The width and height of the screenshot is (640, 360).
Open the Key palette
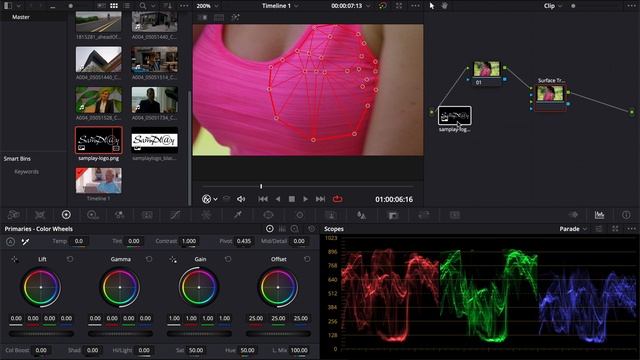393,215
